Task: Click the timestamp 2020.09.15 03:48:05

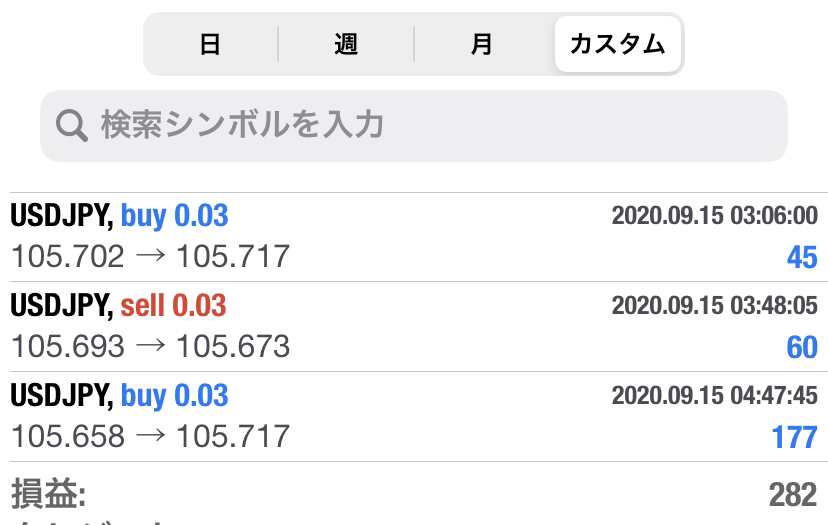Action: [x=714, y=305]
